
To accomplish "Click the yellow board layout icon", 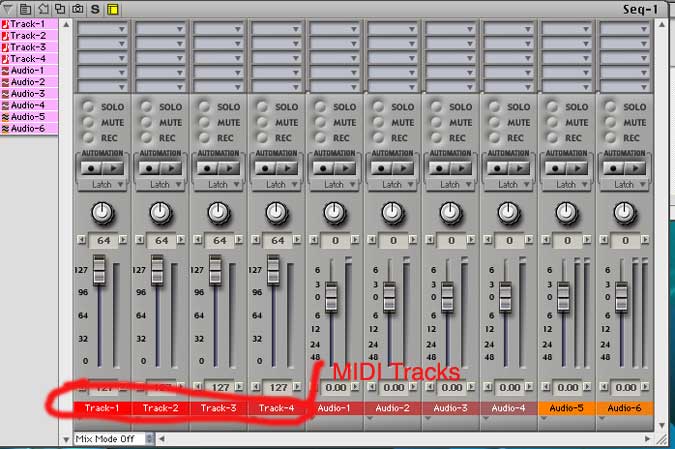I will pyautogui.click(x=112, y=8).
